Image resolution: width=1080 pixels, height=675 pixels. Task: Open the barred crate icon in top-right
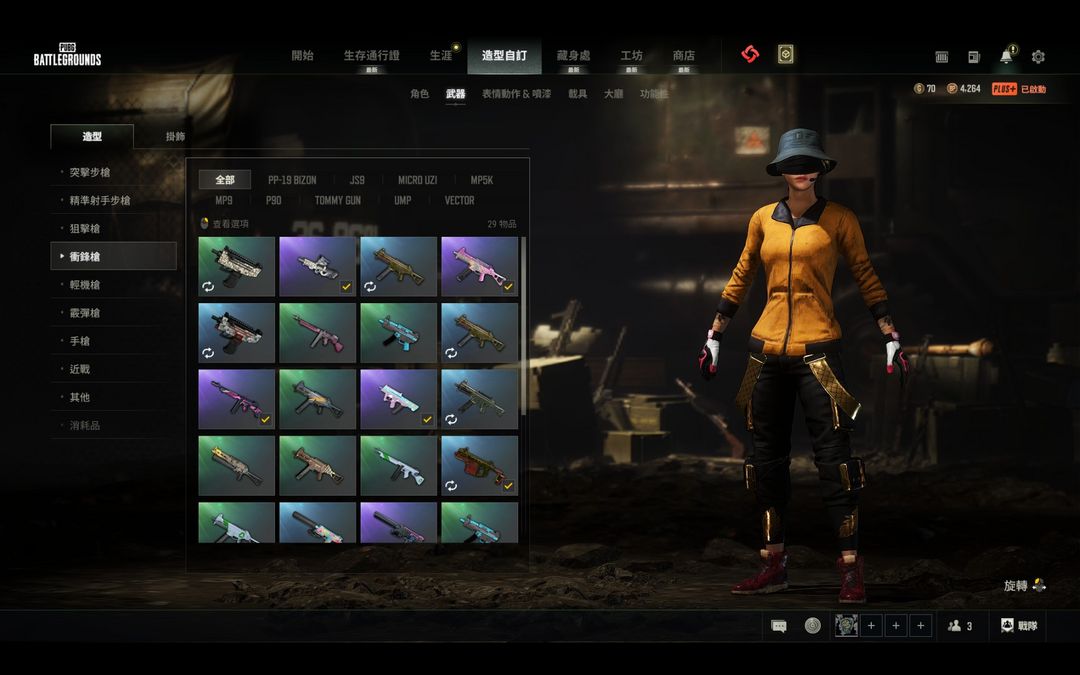[942, 57]
